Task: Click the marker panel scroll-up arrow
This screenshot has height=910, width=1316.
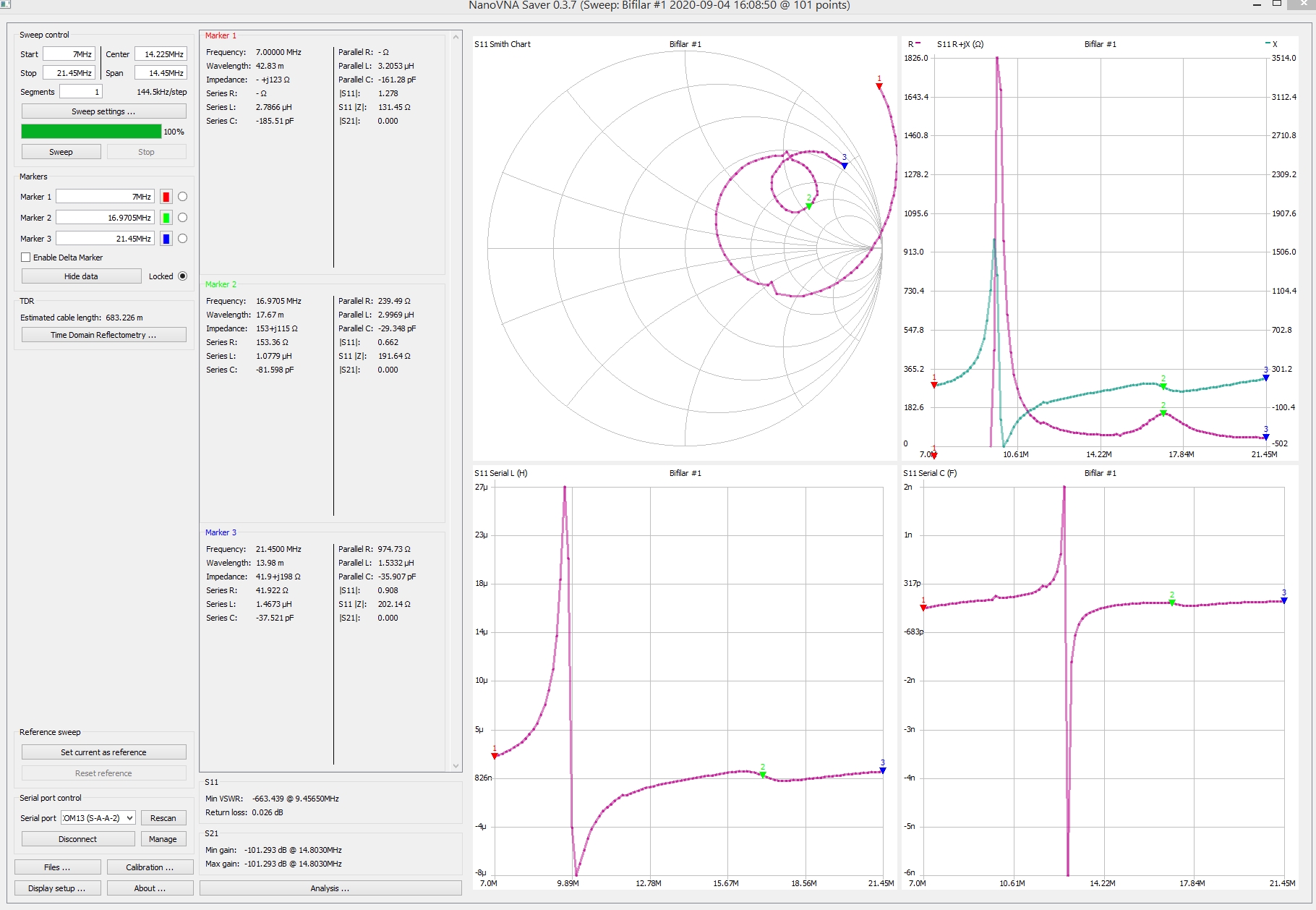Action: tap(456, 37)
